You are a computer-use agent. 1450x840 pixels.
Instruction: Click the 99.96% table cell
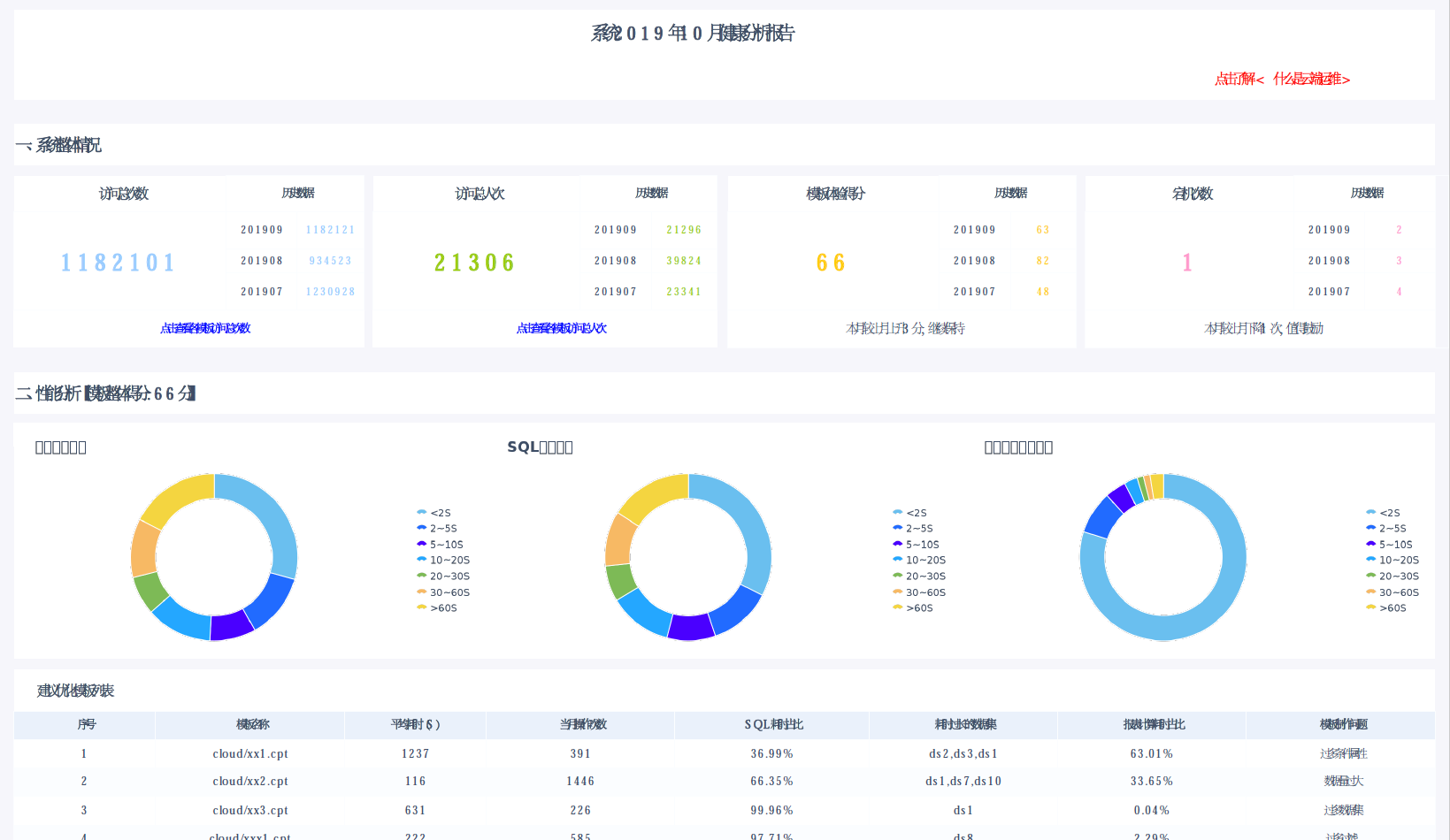pos(771,811)
